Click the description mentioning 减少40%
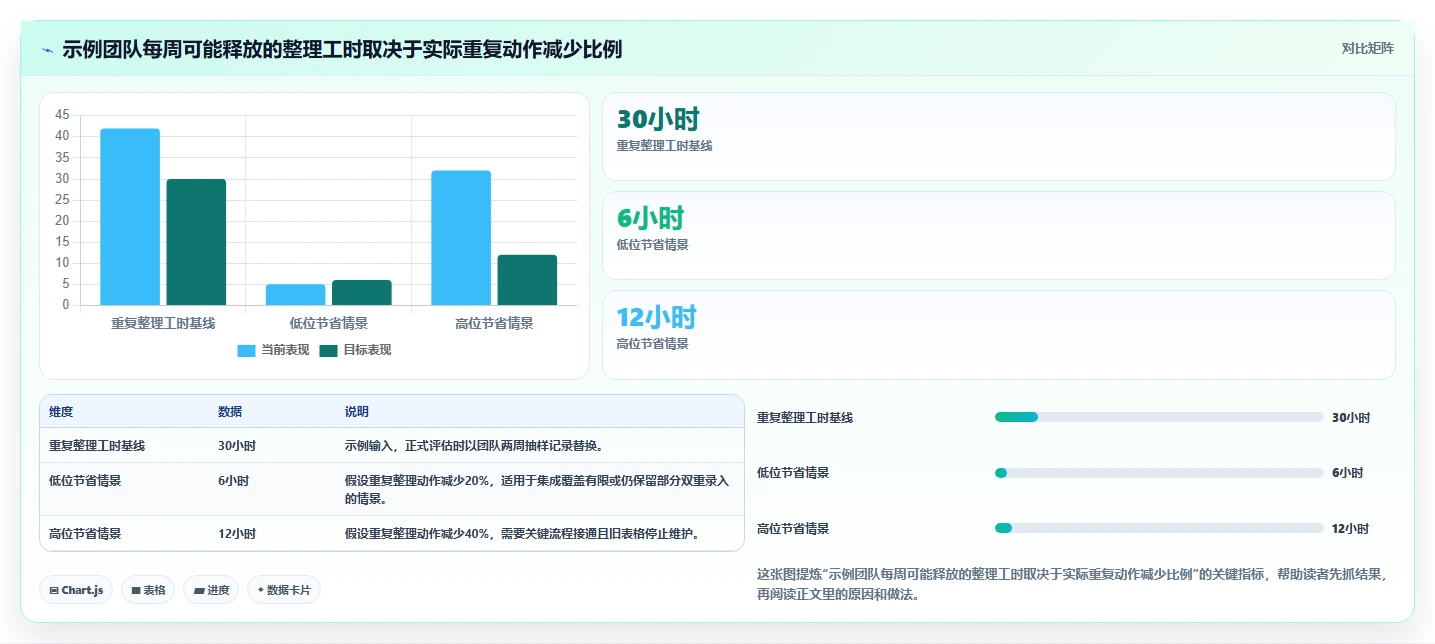 (x=522, y=534)
